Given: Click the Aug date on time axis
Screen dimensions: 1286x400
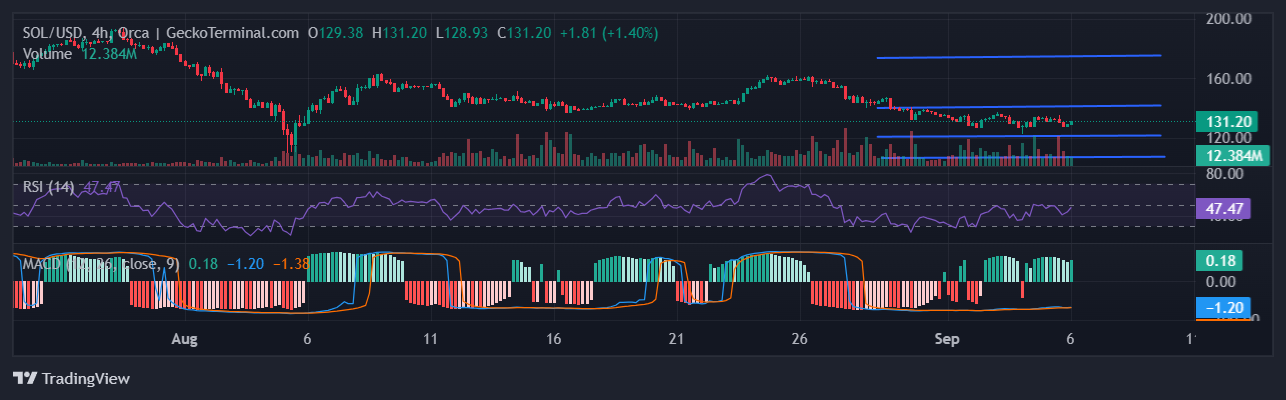Looking at the screenshot, I should click(x=184, y=339).
